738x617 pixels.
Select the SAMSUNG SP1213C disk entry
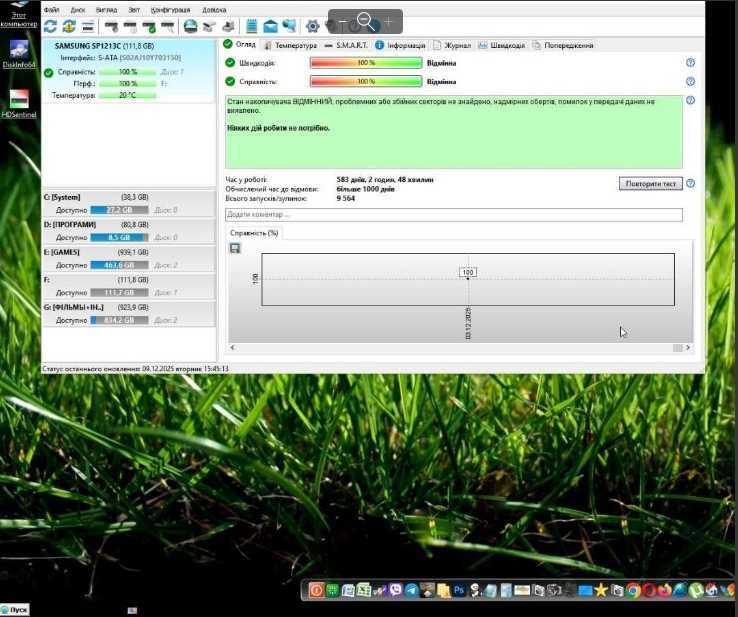[128, 71]
